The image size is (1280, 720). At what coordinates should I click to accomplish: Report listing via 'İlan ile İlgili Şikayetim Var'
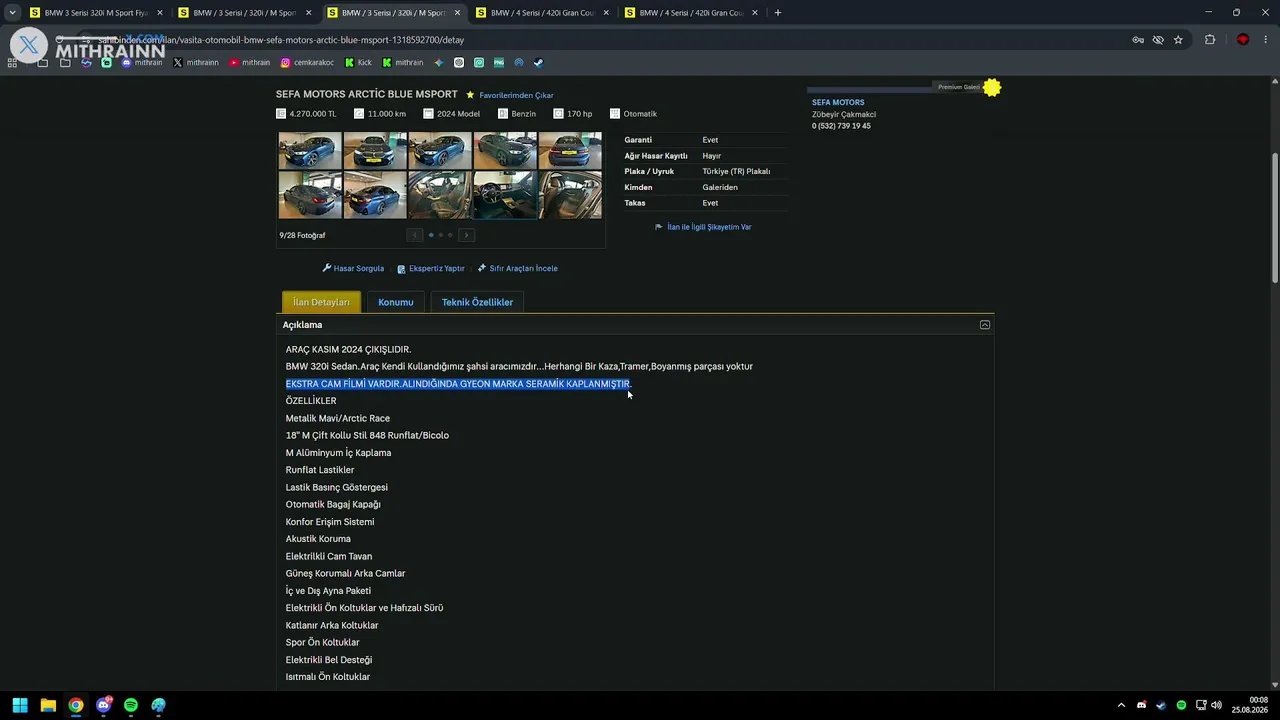[703, 227]
